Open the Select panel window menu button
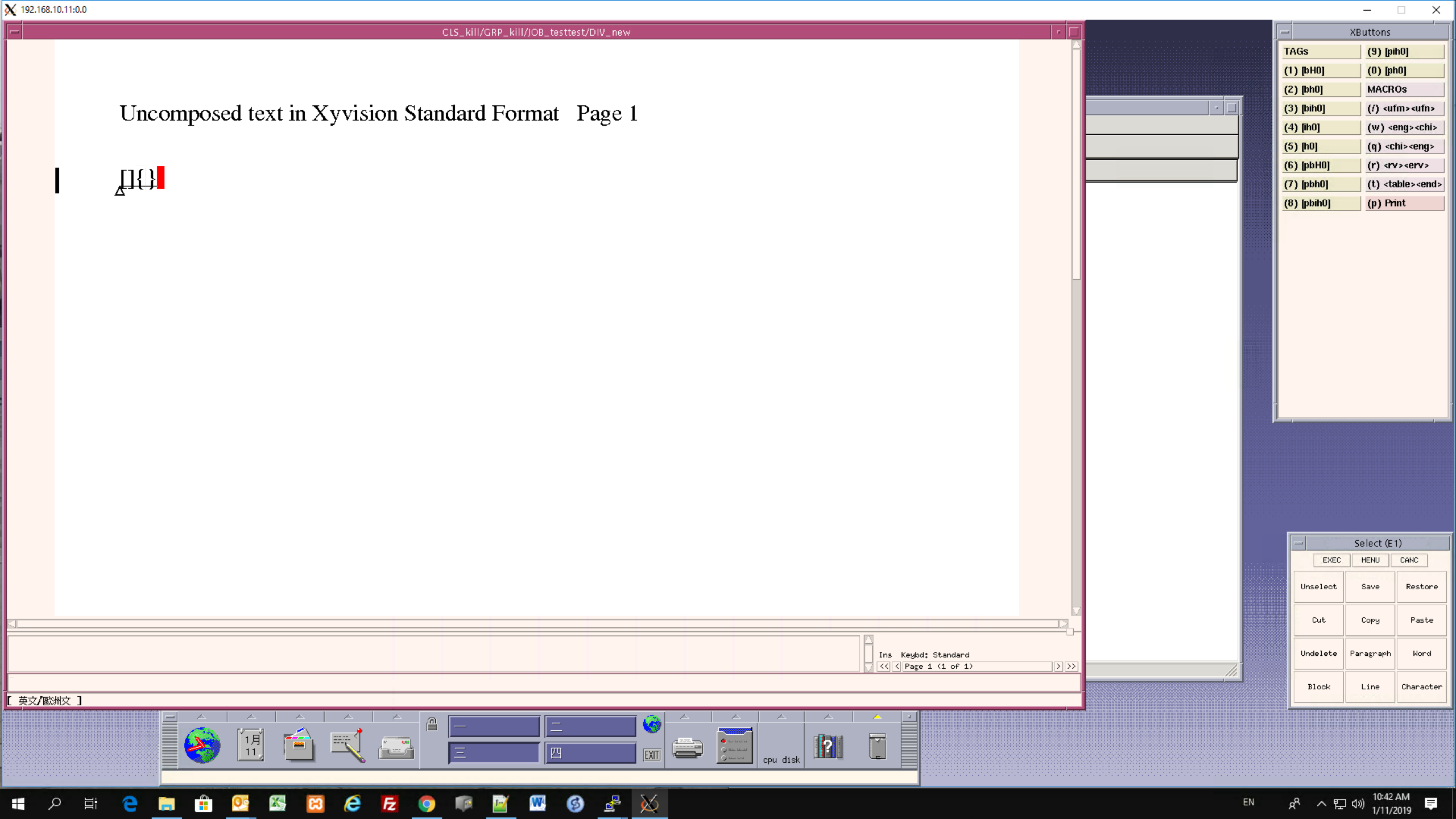Viewport: 1456px width, 819px height. coord(1298,543)
